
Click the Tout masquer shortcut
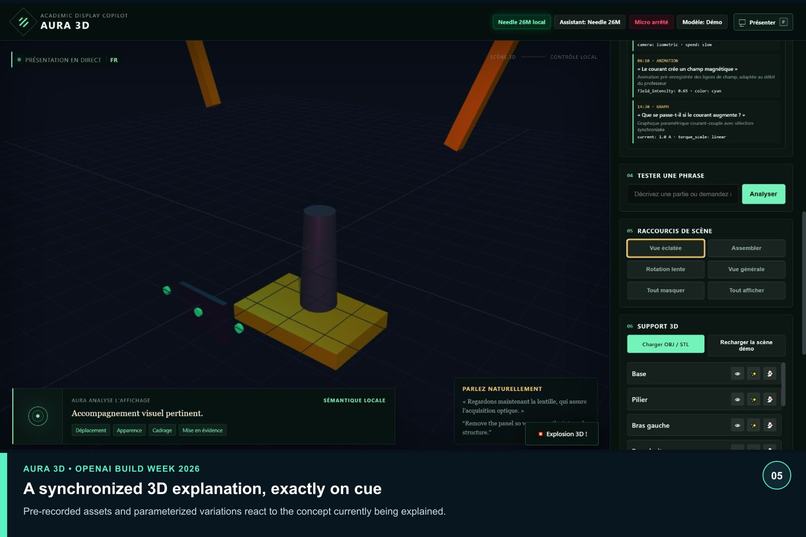(x=666, y=290)
